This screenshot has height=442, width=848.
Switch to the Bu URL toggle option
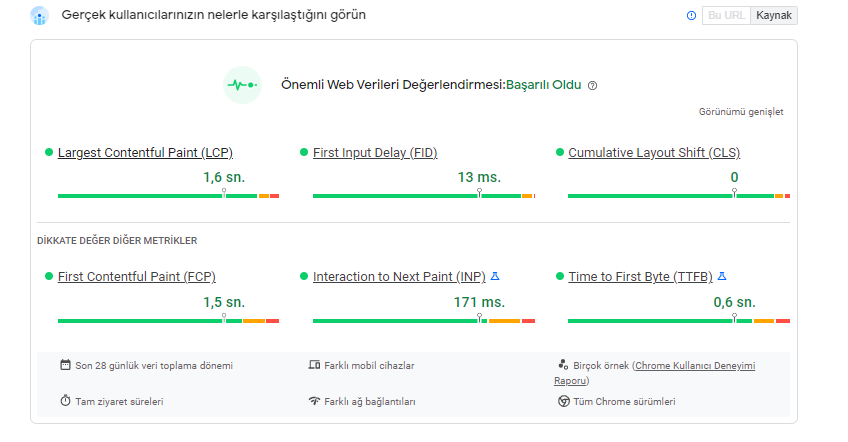[726, 15]
